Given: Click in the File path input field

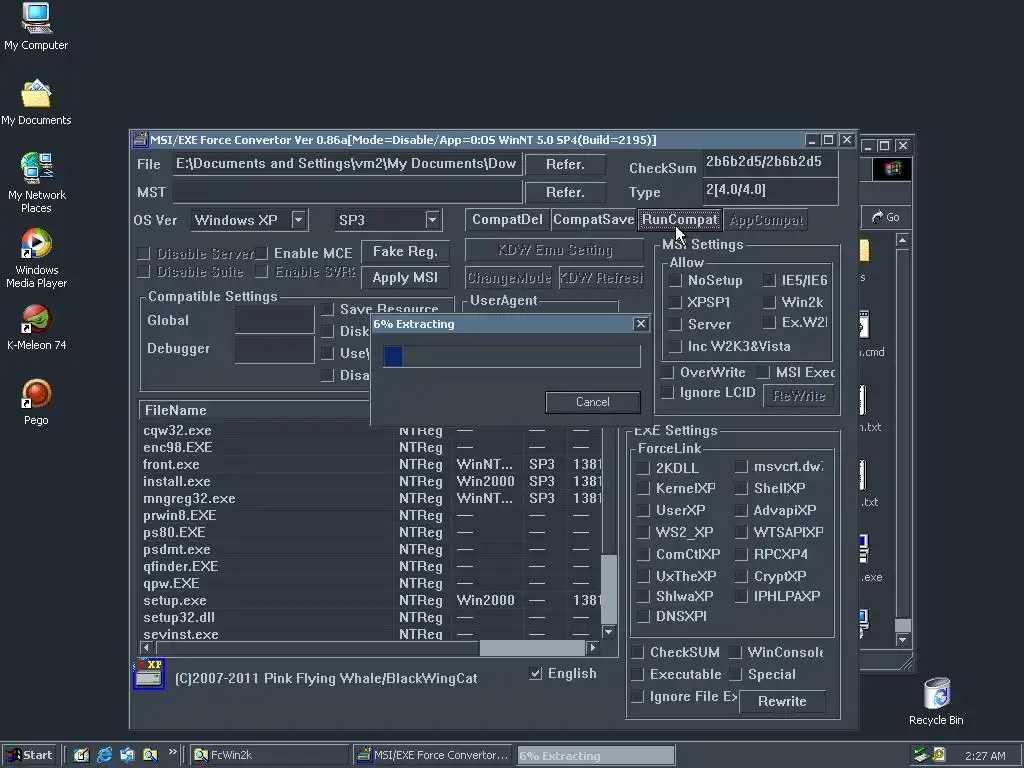Looking at the screenshot, I should click(347, 164).
